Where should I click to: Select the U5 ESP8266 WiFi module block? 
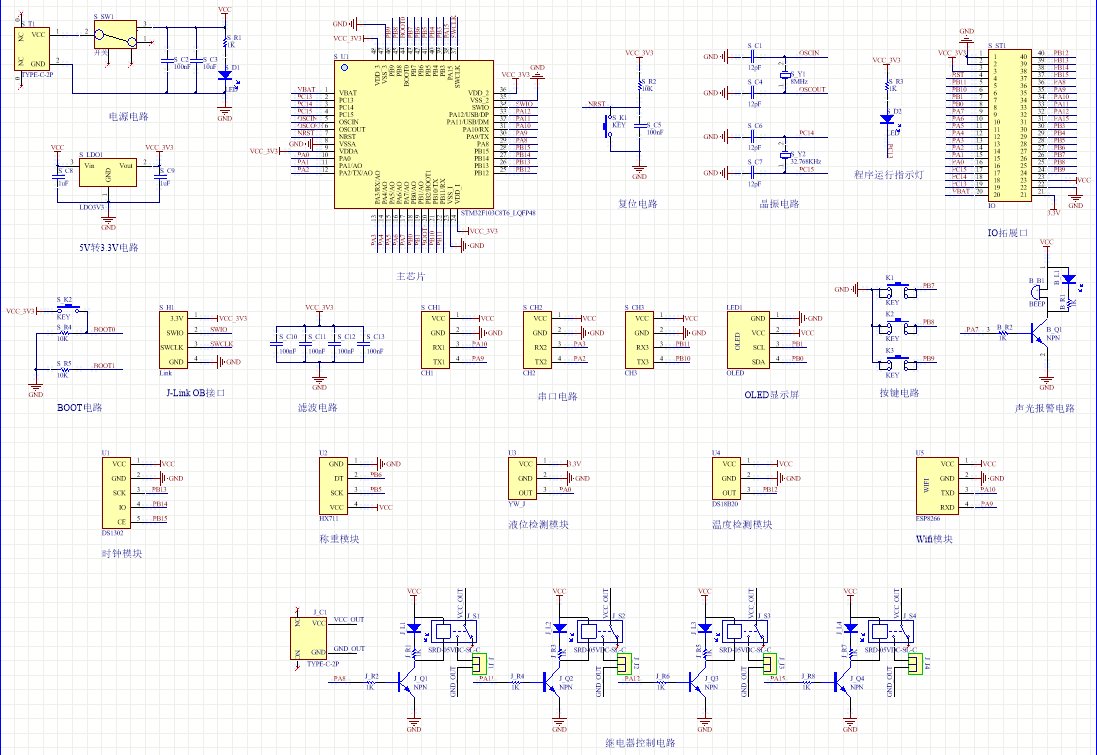pyautogui.click(x=937, y=486)
